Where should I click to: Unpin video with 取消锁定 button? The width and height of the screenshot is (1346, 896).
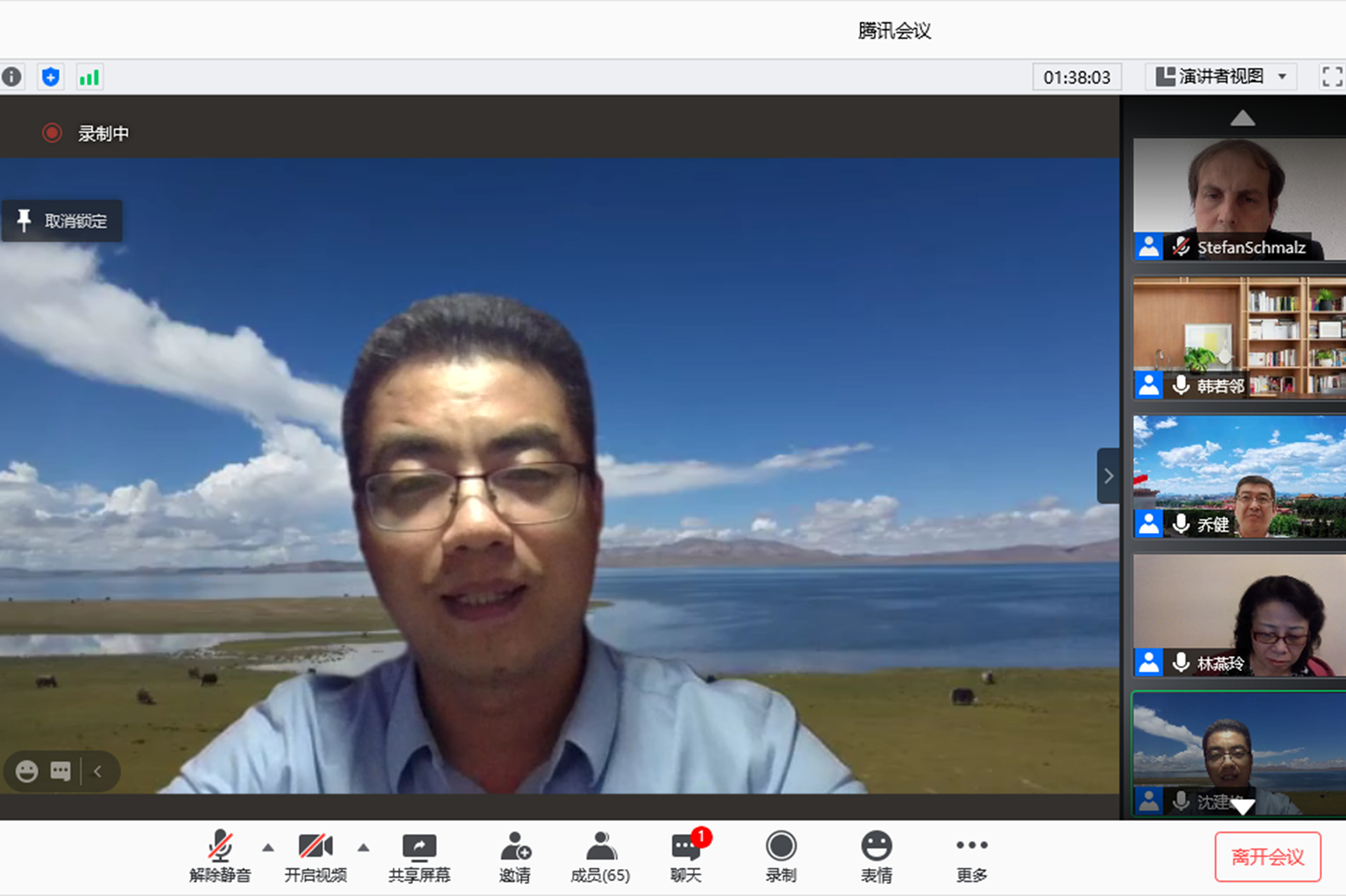tap(63, 221)
